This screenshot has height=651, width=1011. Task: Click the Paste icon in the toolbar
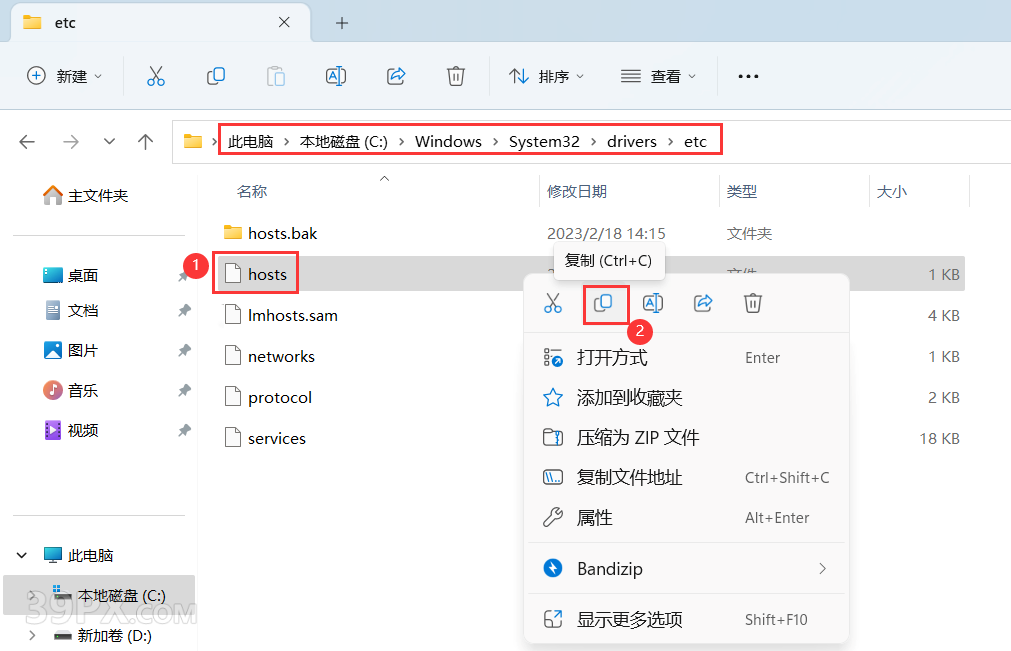click(275, 75)
